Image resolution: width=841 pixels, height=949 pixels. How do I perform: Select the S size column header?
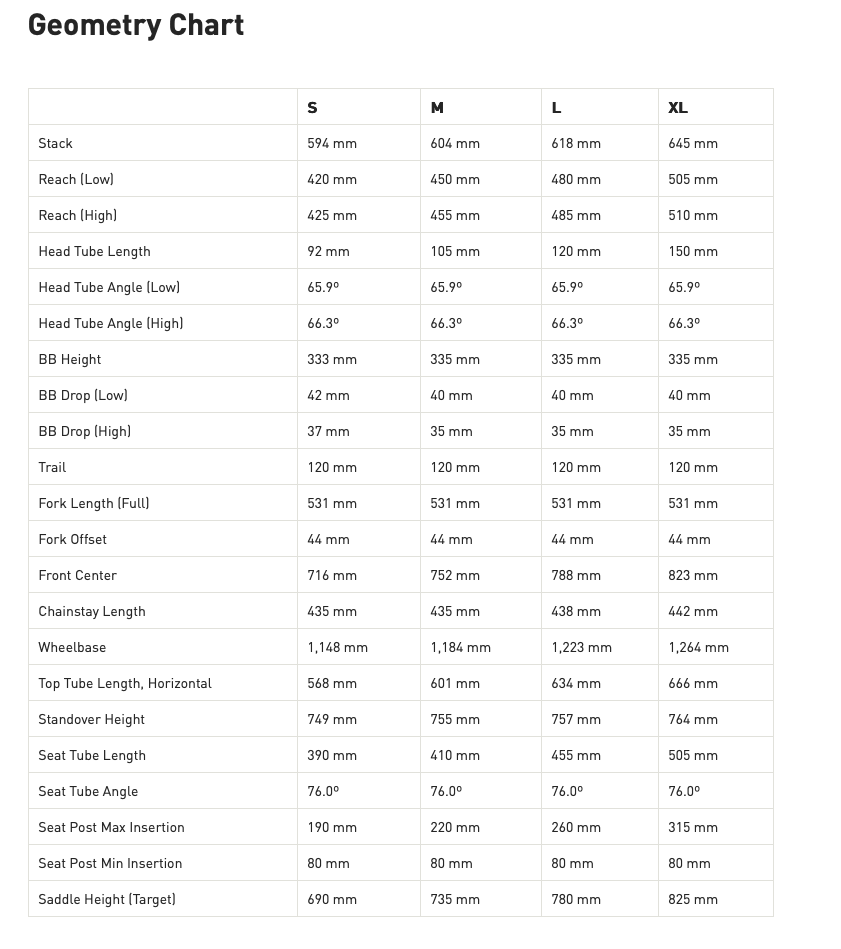click(x=313, y=108)
